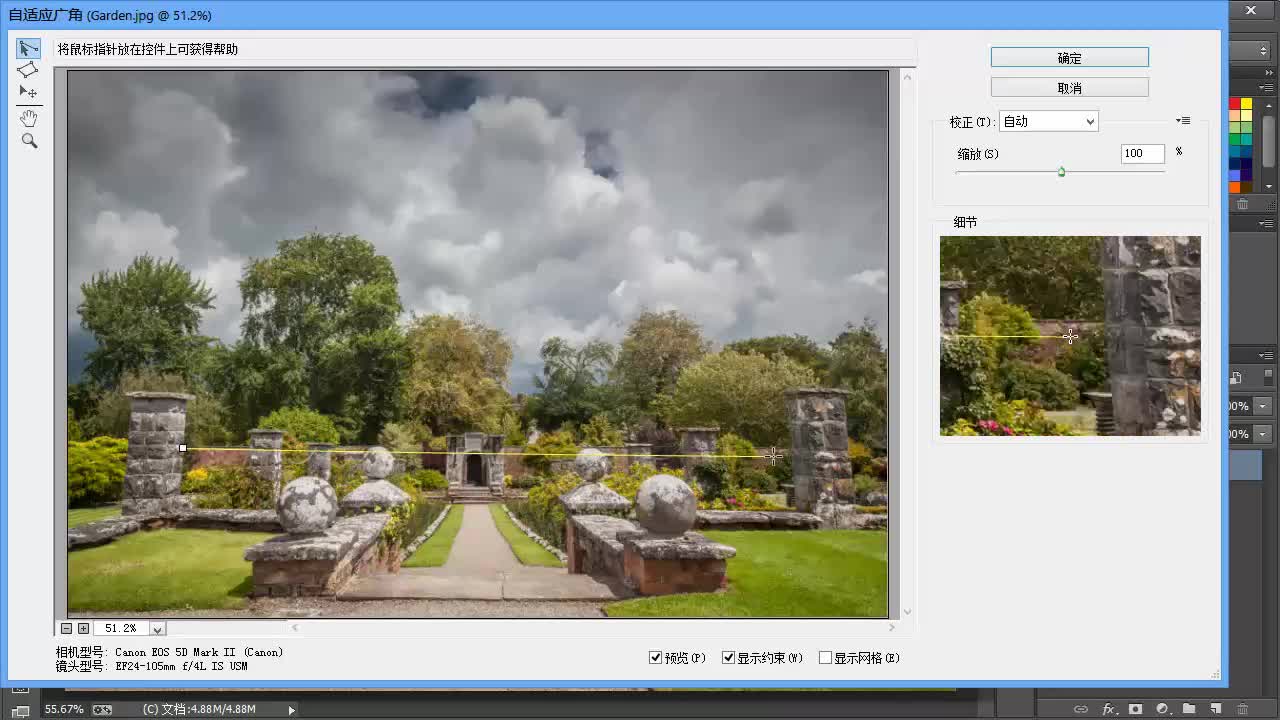Select the Polygon Constraint tool
Viewport: 1280px width, 720px height.
[28, 69]
